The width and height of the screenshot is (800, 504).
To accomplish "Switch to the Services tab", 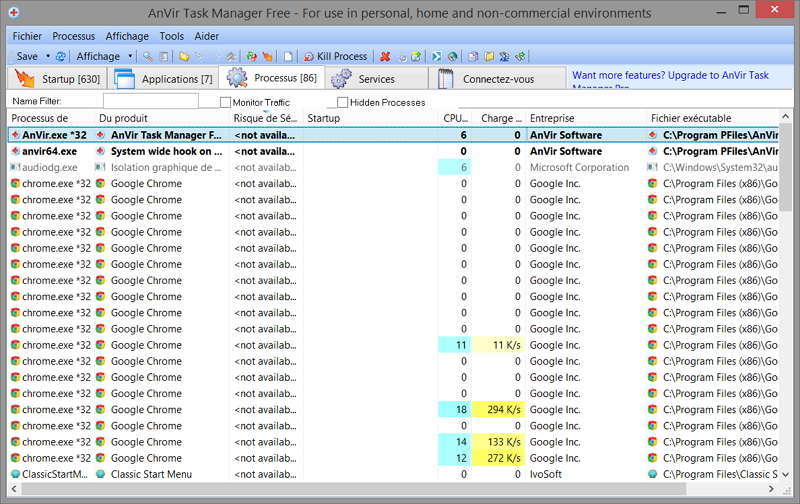I will (x=377, y=79).
